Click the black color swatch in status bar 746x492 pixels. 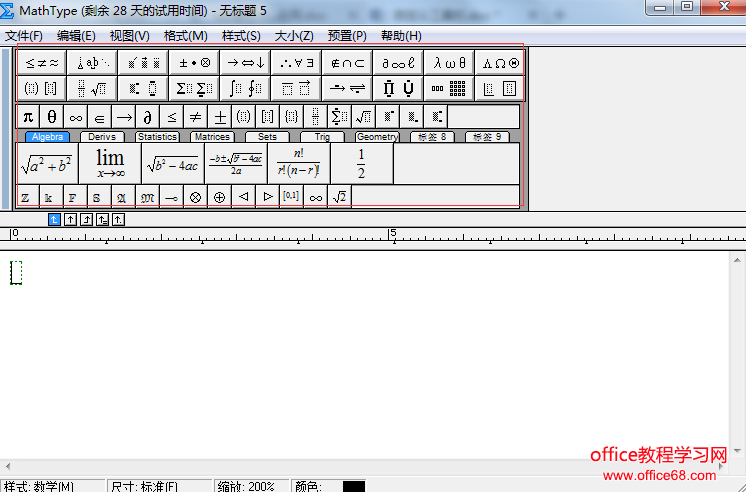point(354,486)
